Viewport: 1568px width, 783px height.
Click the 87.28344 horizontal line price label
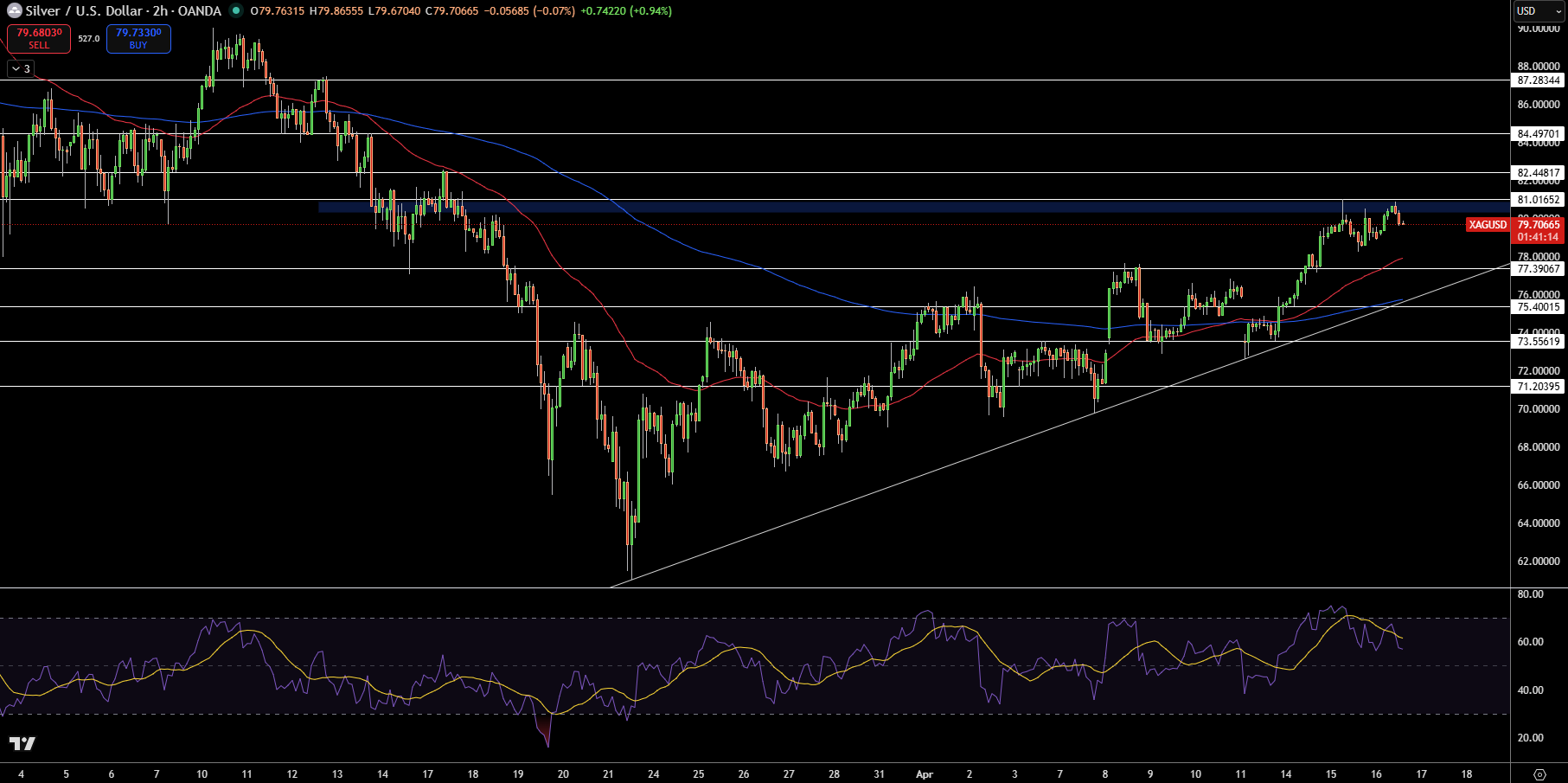coord(1539,80)
